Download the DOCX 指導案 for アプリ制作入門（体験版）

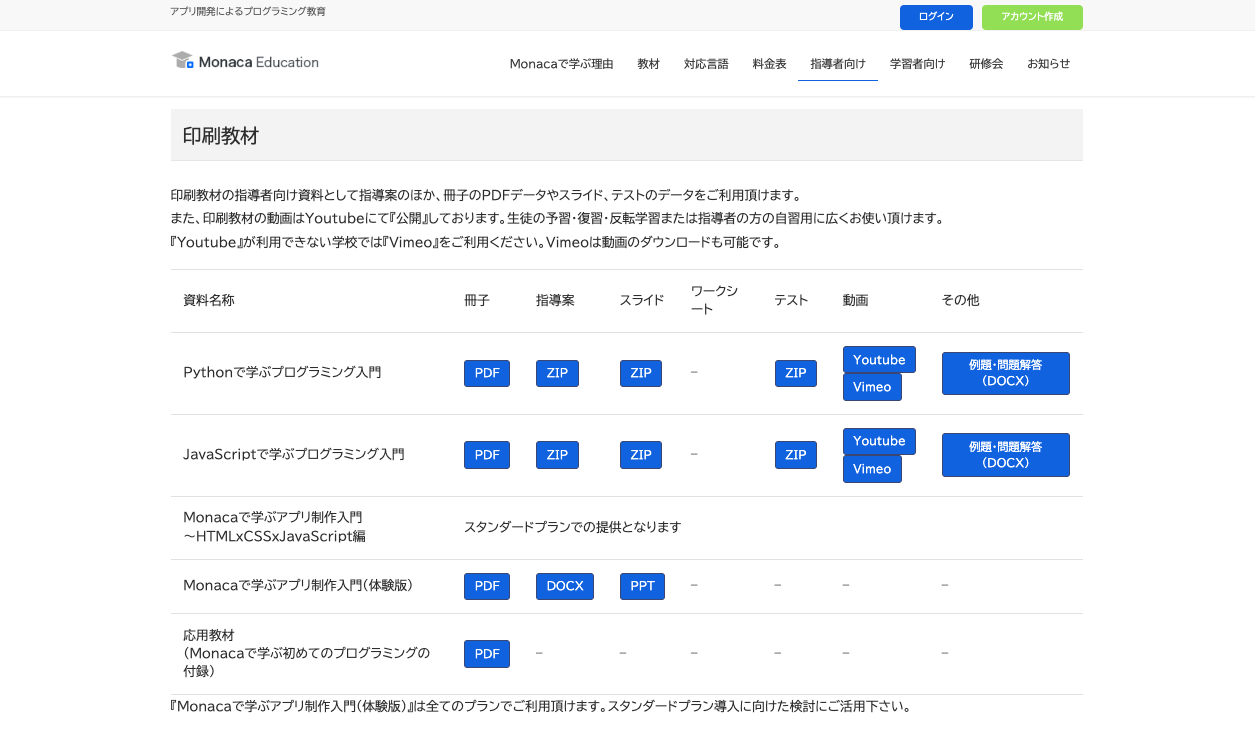(x=564, y=586)
